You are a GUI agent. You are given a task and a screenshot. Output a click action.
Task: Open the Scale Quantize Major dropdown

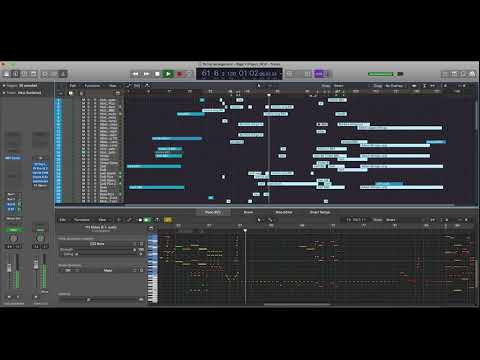[108, 270]
